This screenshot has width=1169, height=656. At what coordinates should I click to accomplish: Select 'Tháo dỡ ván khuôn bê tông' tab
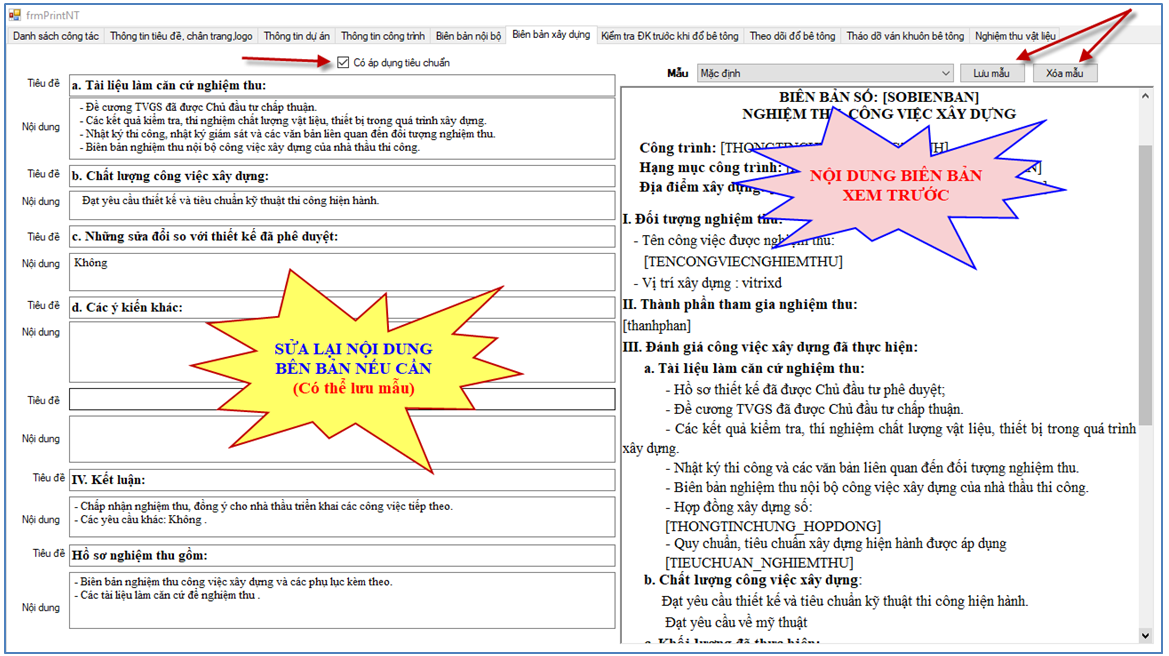point(905,37)
